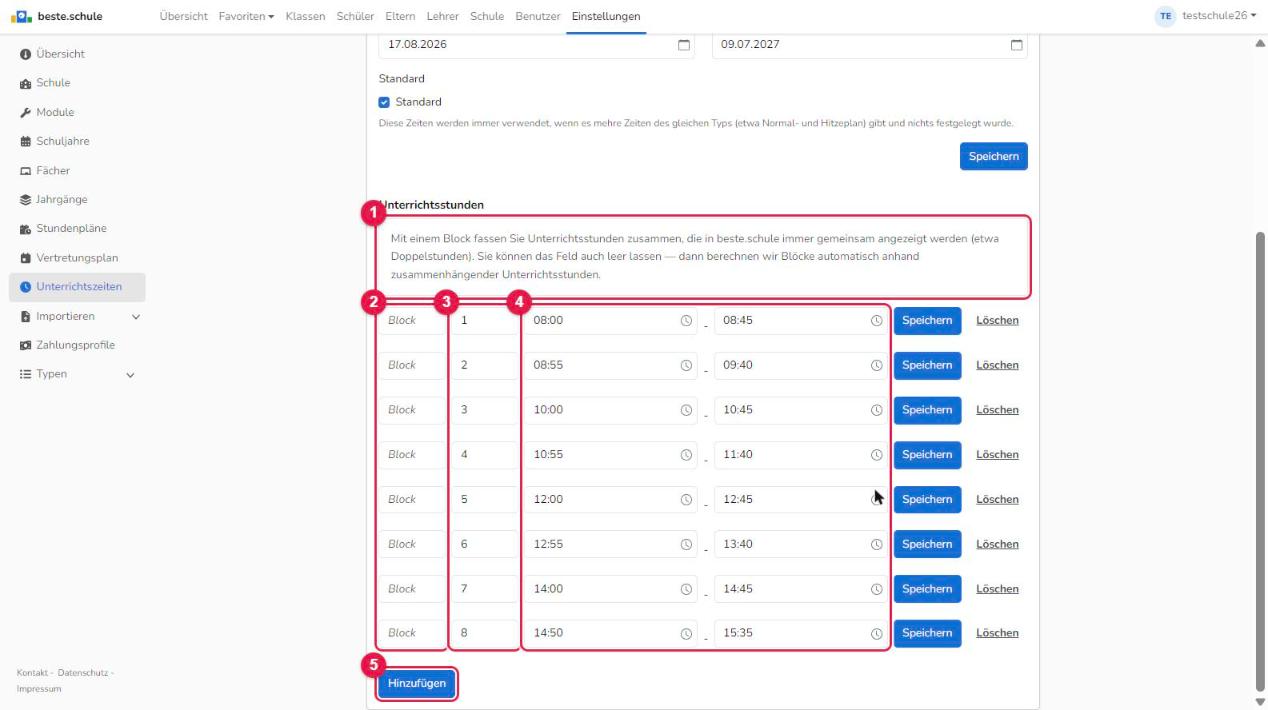Viewport: 1268px width, 710px height.
Task: Click the Jahrgänge layers icon
Action: 25,200
